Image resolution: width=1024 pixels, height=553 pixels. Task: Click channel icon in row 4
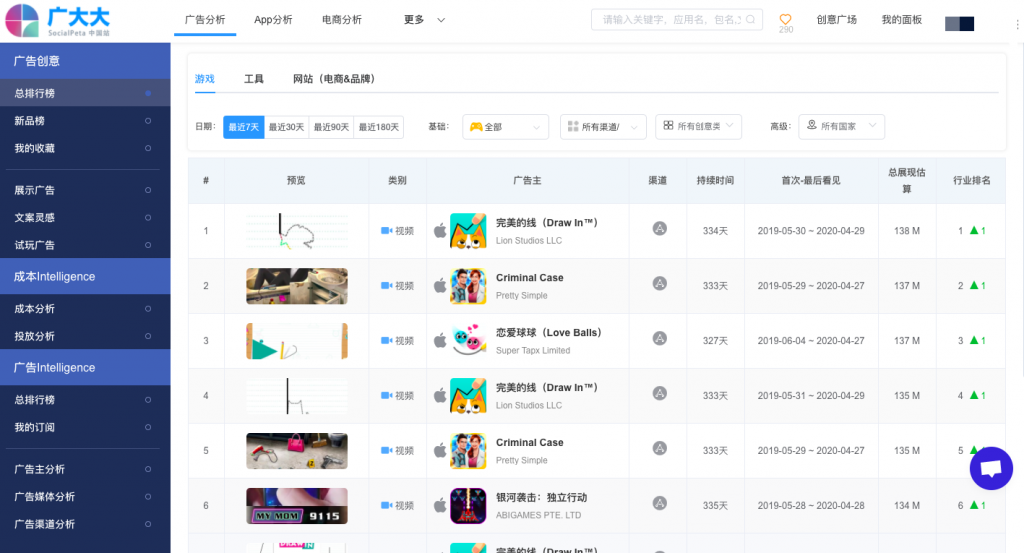(660, 393)
